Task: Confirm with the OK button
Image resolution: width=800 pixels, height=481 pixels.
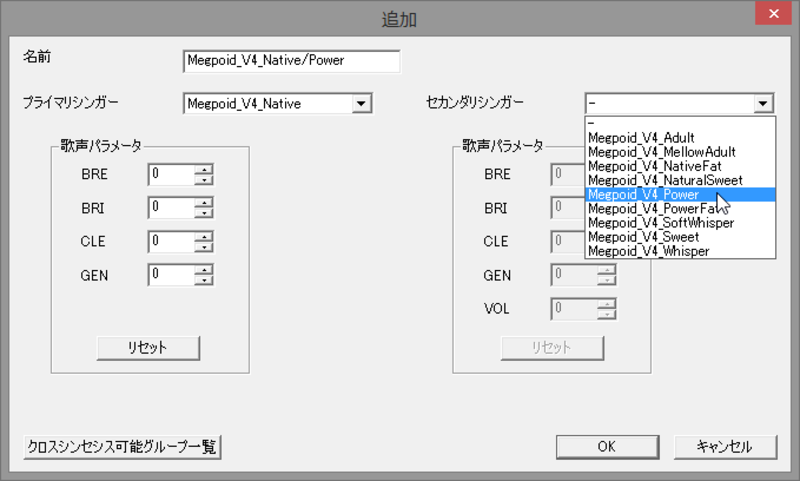Action: tap(607, 447)
